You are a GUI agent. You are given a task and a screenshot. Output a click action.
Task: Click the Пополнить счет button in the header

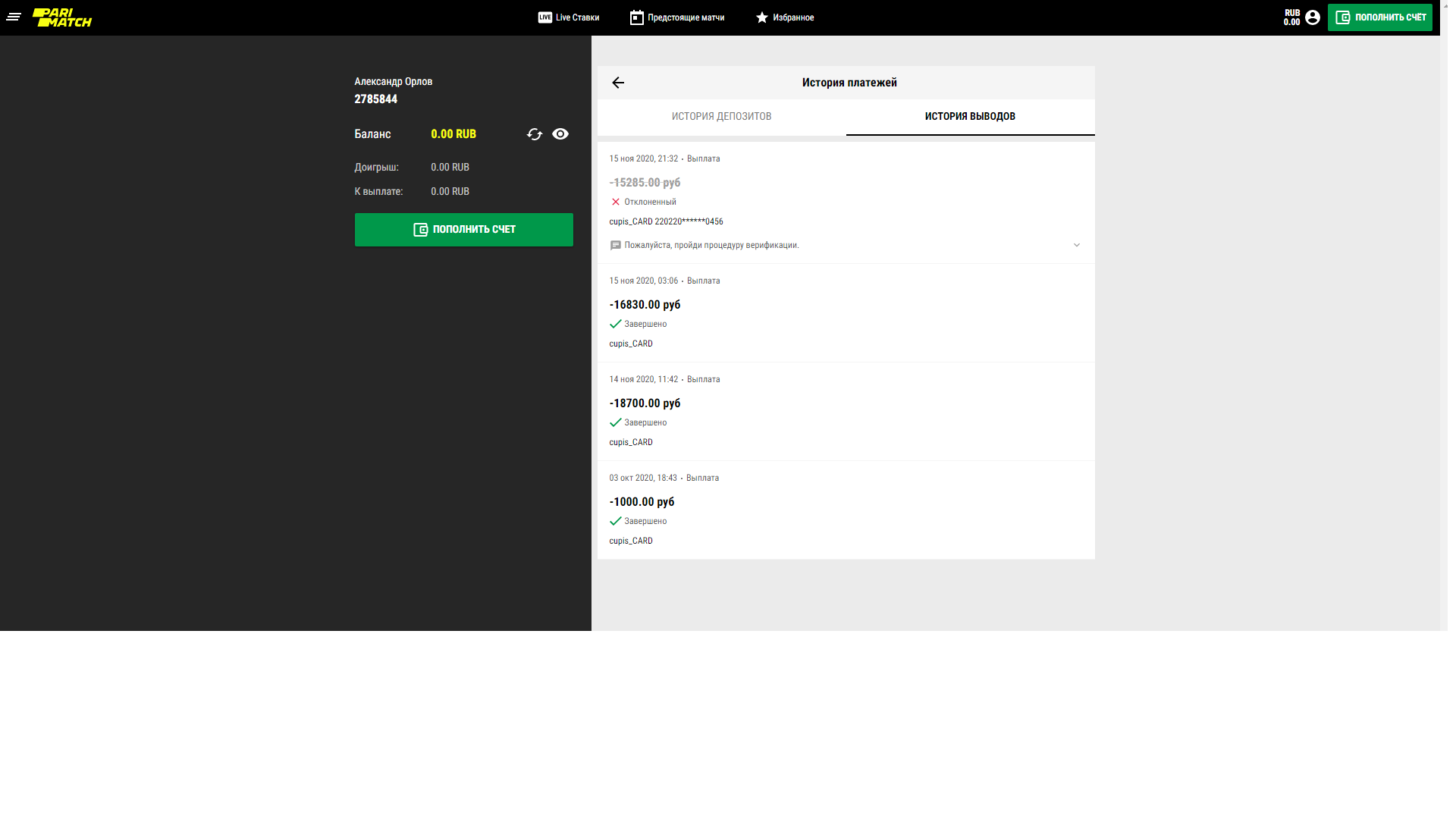point(1379,17)
